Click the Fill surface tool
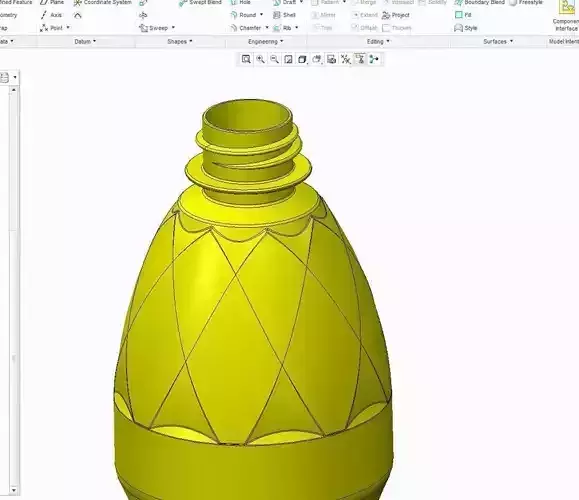579x500 pixels. tap(463, 15)
